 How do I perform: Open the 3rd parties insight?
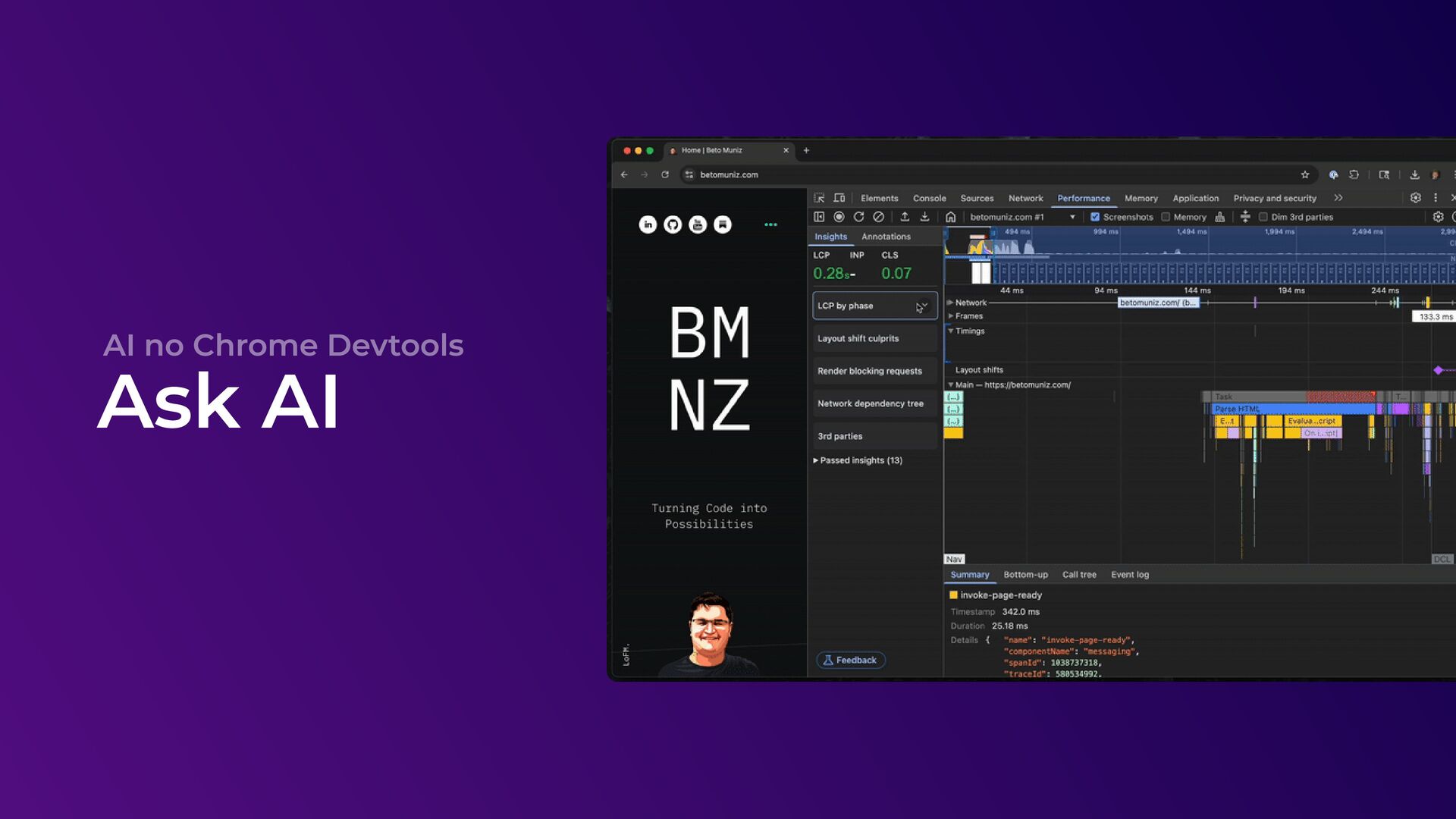[875, 436]
